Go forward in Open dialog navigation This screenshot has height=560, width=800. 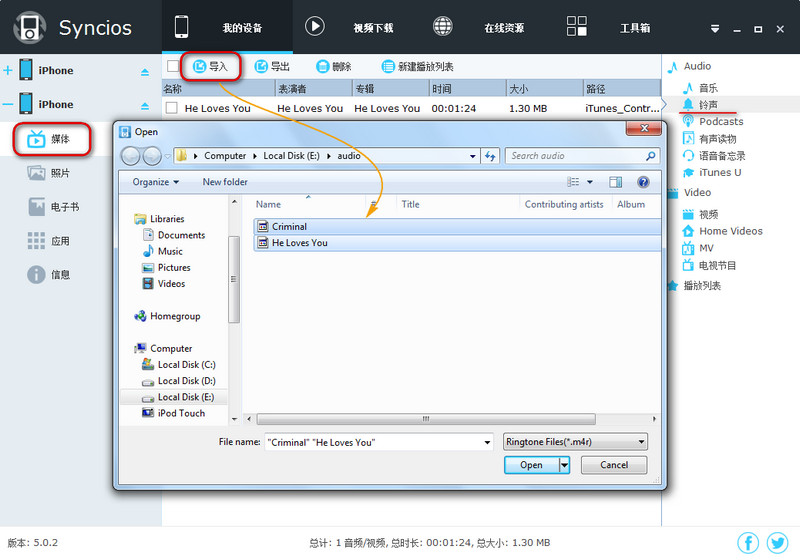[x=152, y=156]
